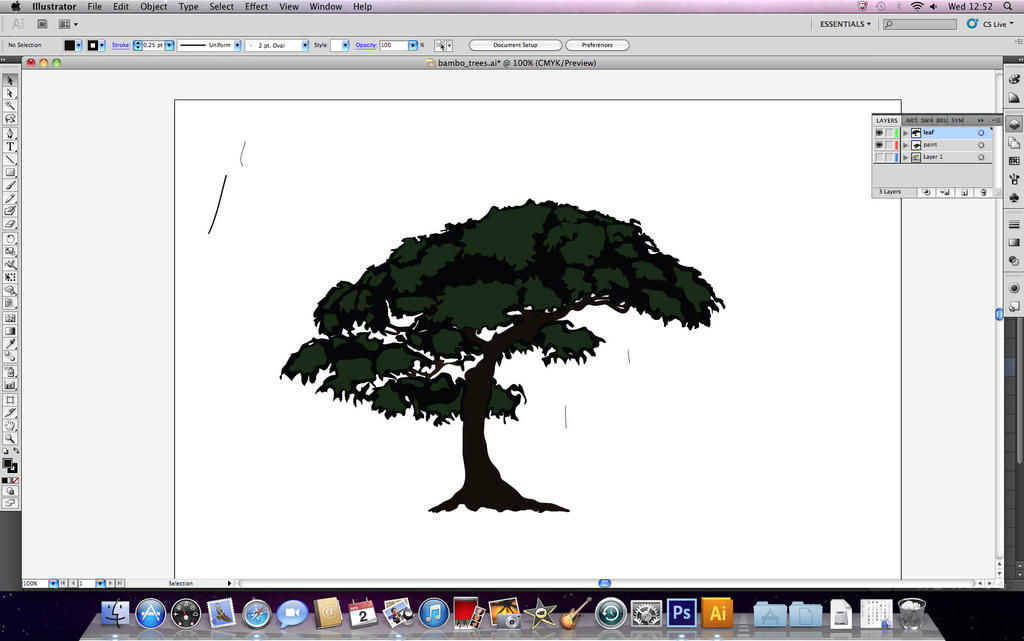The height and width of the screenshot is (641, 1024).
Task: Switch to the SWA tab in panel
Action: coord(927,121)
